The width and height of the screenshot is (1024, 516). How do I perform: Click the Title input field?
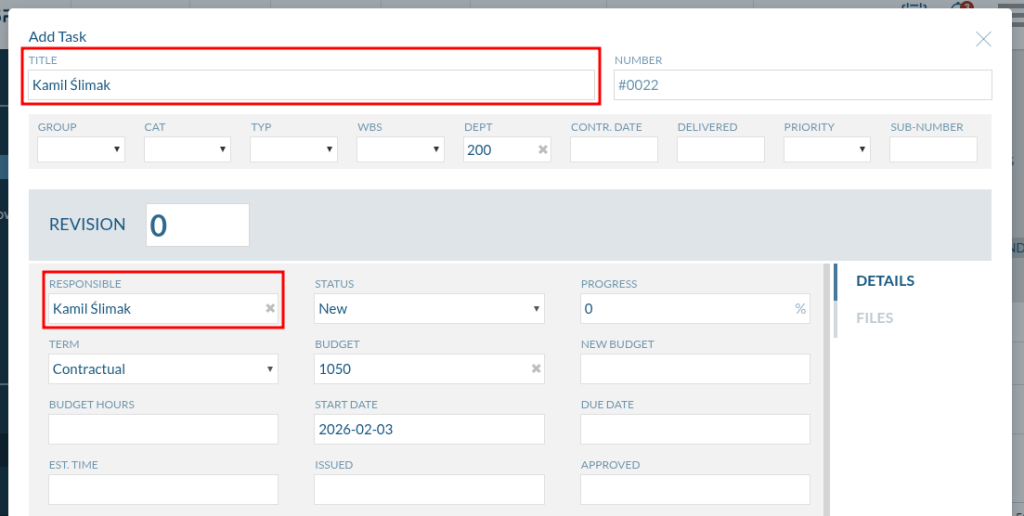(310, 85)
